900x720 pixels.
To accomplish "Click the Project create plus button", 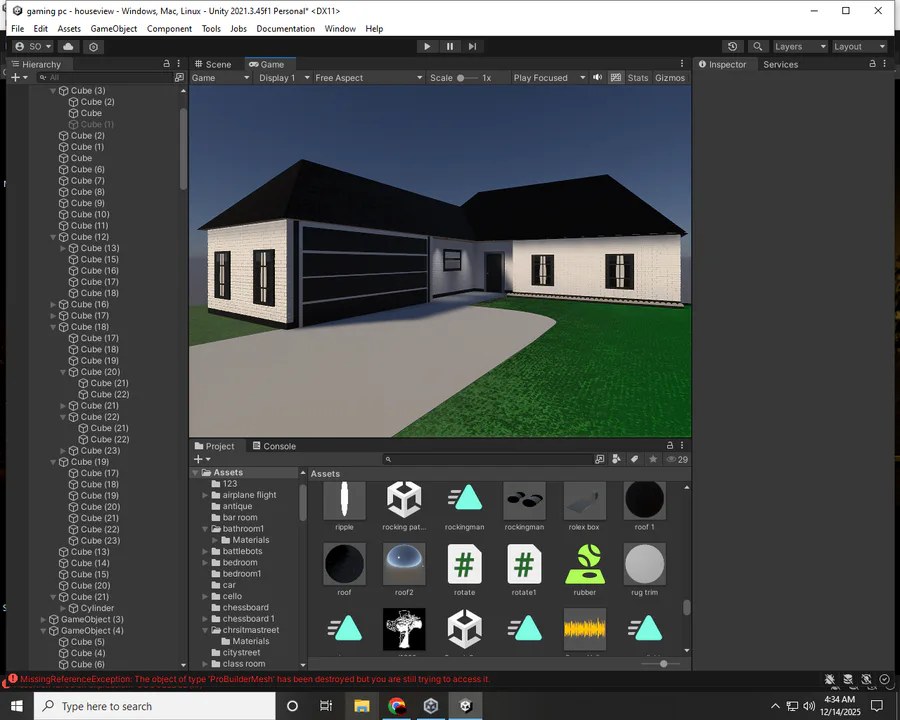I will (202, 459).
